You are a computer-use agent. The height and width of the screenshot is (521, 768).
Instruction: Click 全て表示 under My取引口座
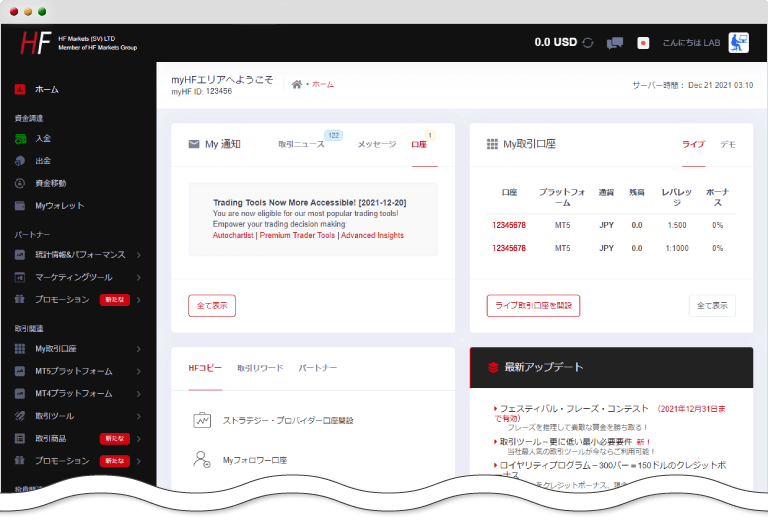click(x=712, y=306)
